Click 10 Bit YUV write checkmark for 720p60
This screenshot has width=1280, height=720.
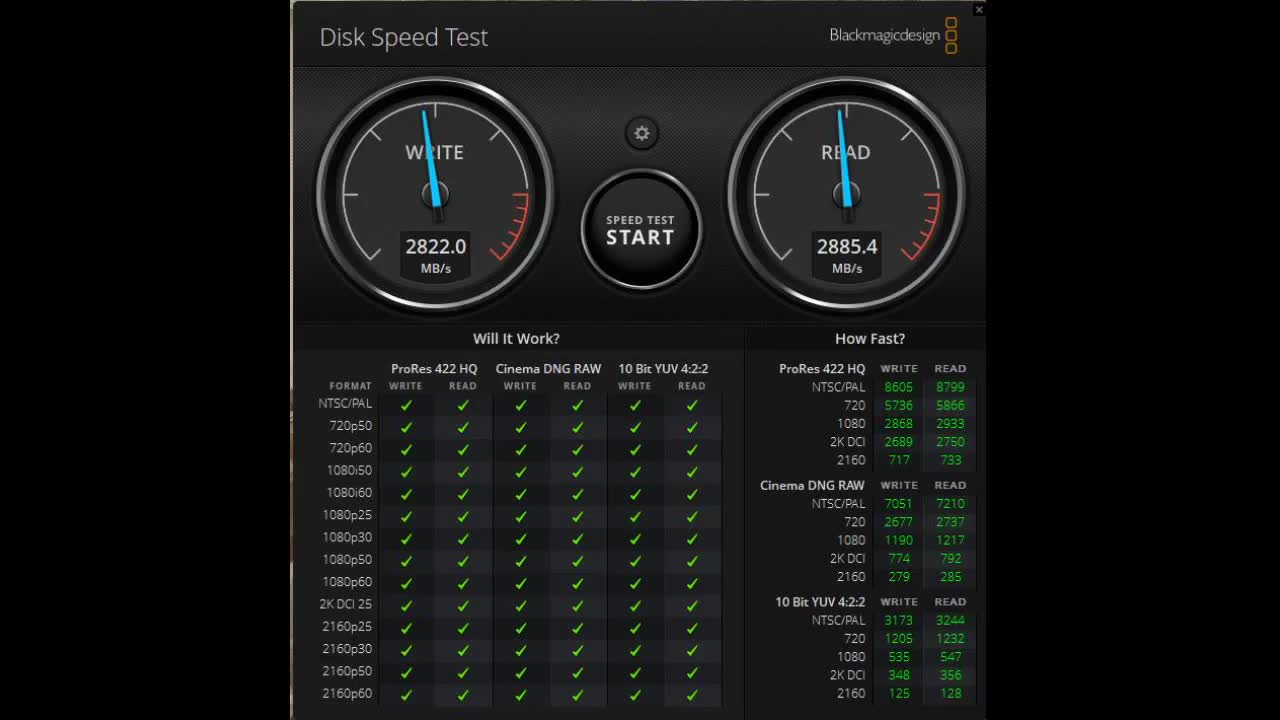635,449
